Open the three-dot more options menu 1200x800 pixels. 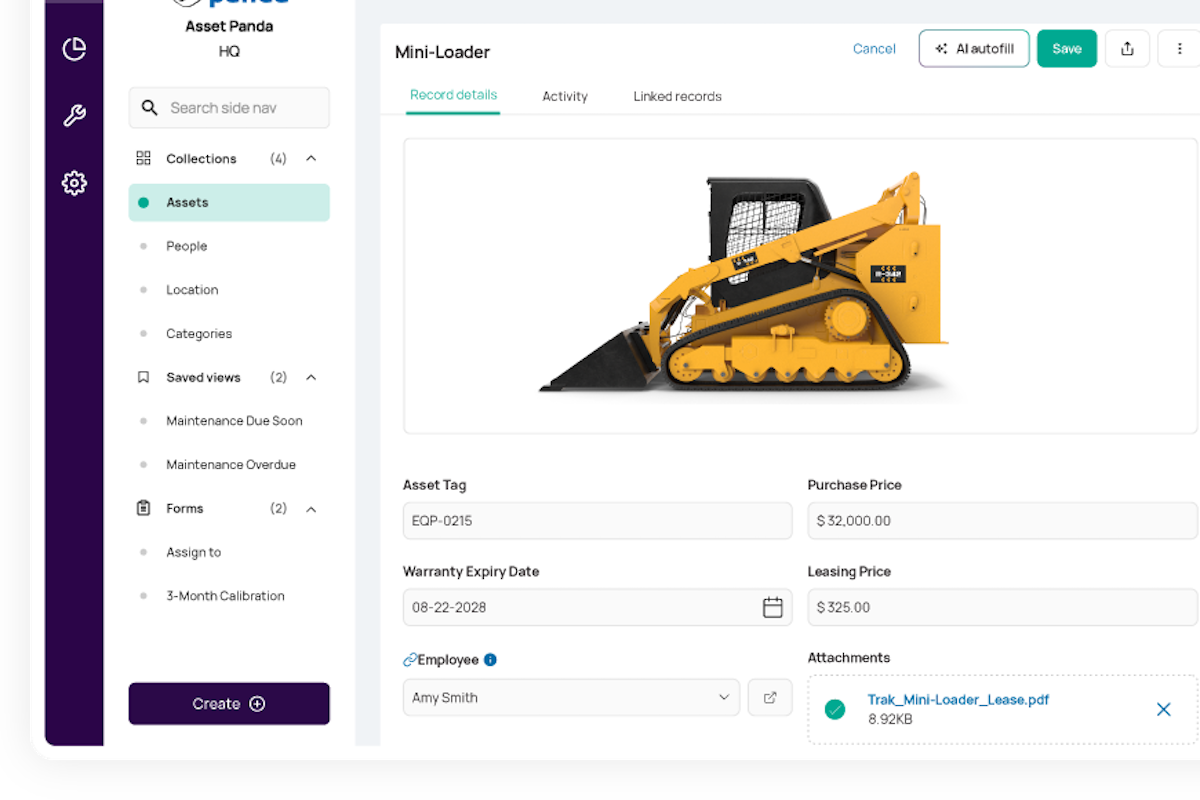pyautogui.click(x=1179, y=49)
